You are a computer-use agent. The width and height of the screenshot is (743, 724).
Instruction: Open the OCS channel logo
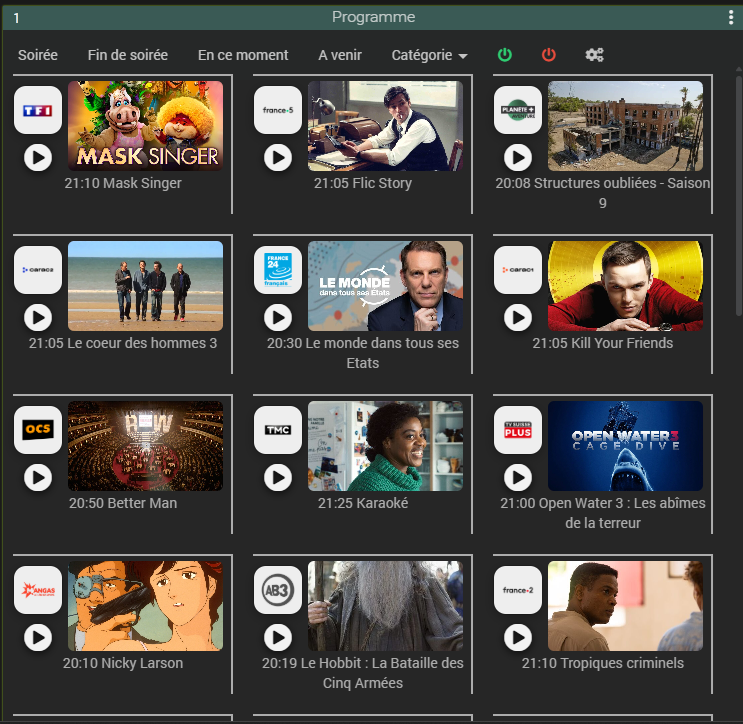click(x=38, y=430)
